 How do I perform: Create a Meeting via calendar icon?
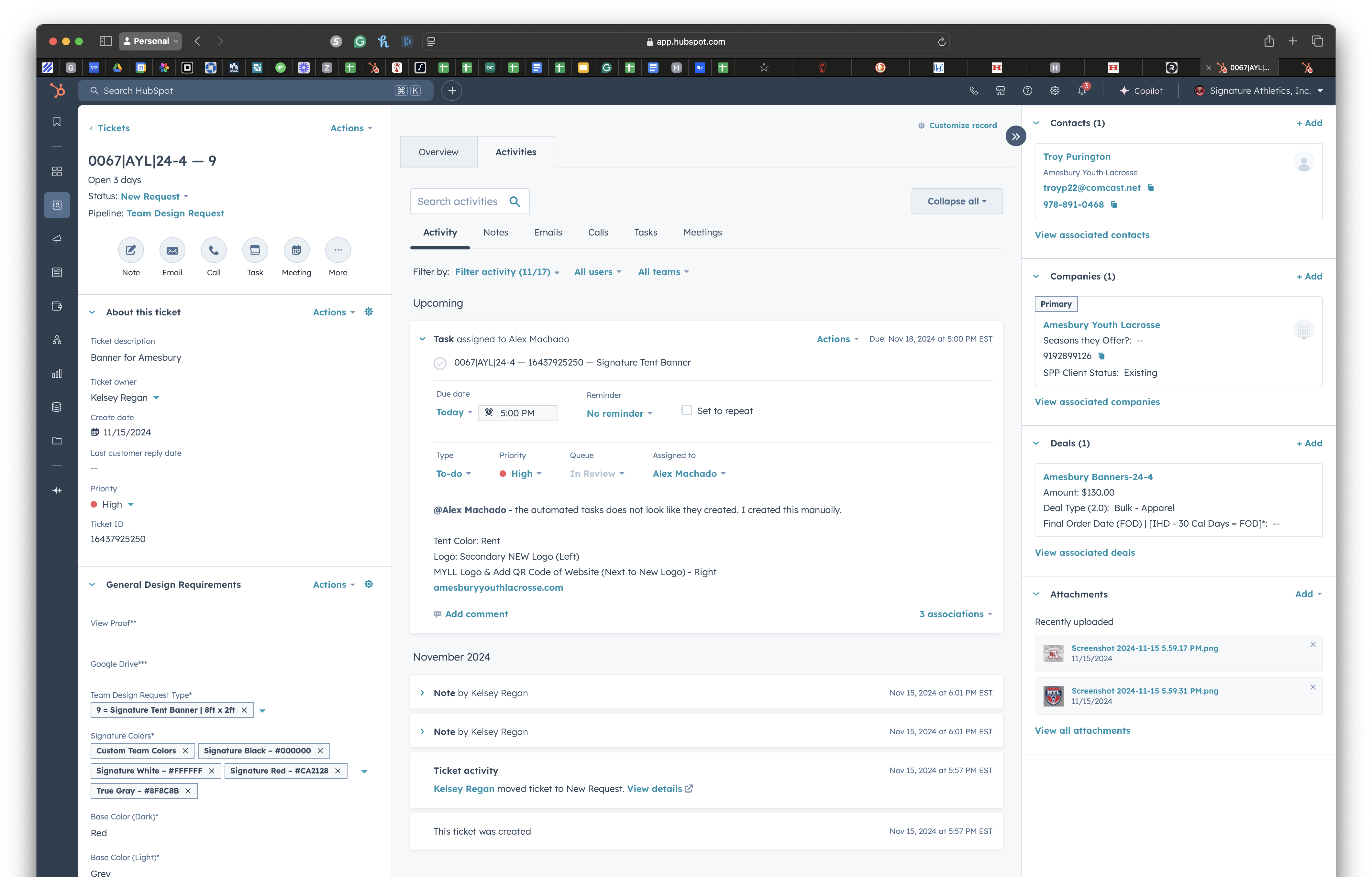(296, 250)
